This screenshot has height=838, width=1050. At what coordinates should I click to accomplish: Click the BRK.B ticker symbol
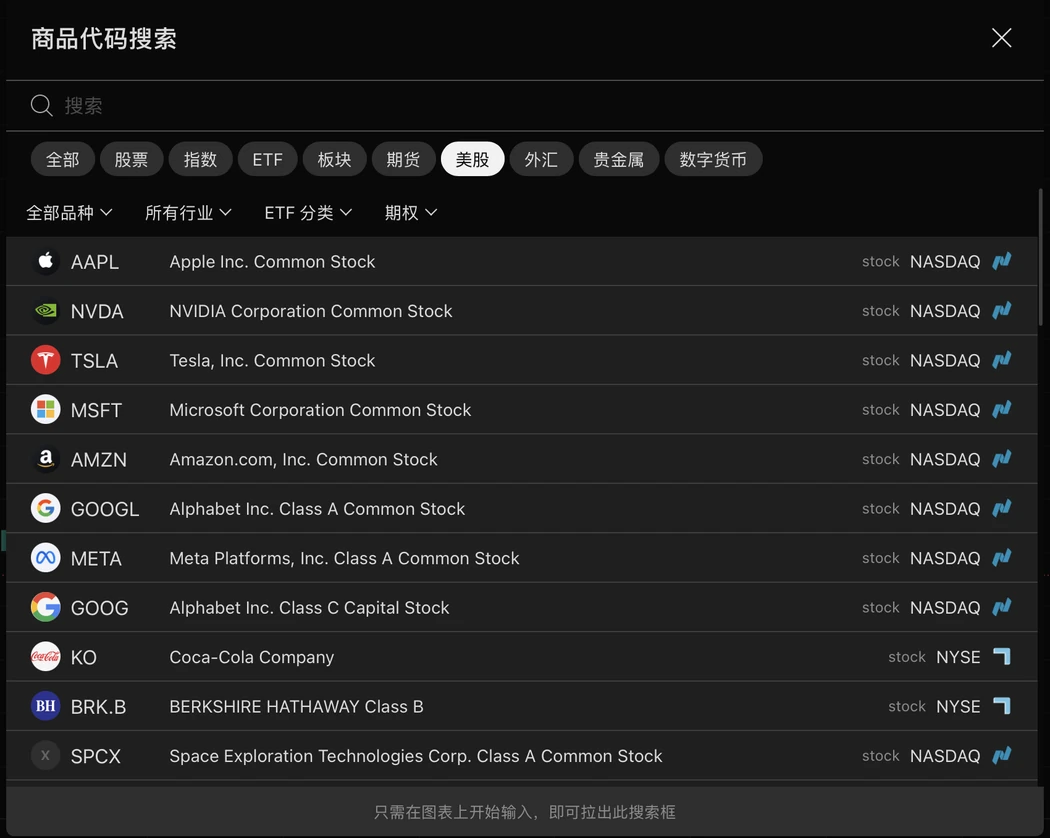click(98, 707)
